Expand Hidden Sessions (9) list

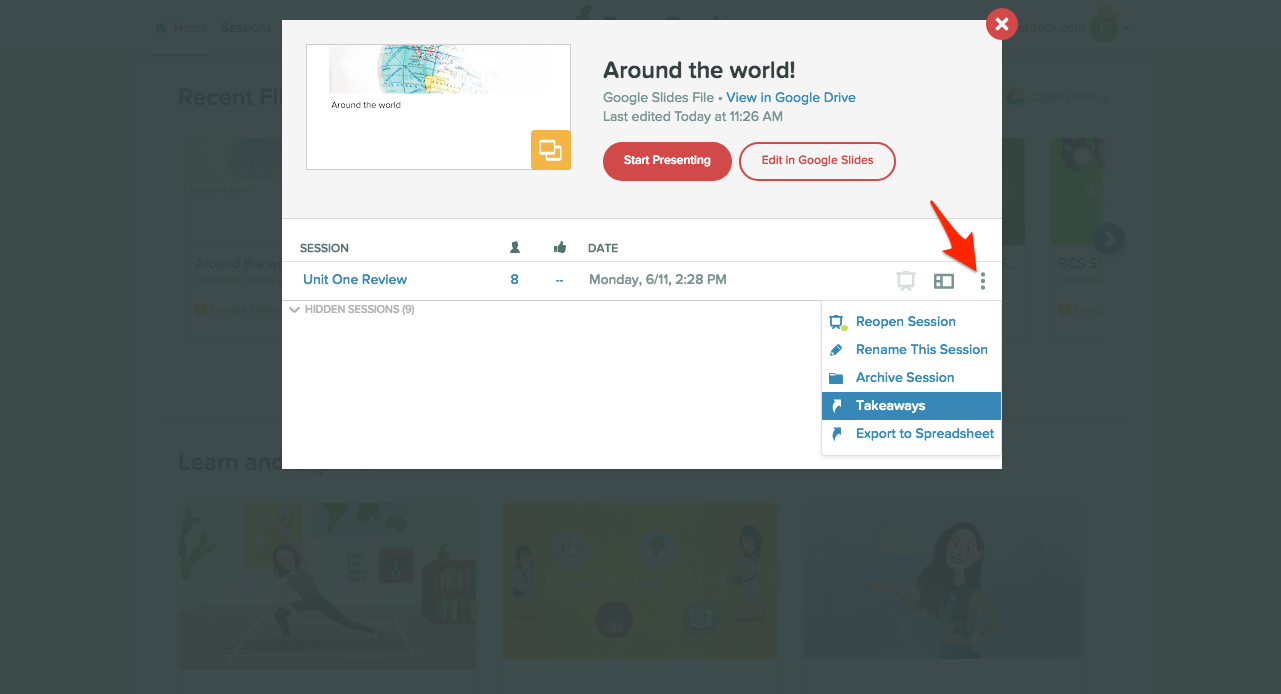[x=352, y=310]
